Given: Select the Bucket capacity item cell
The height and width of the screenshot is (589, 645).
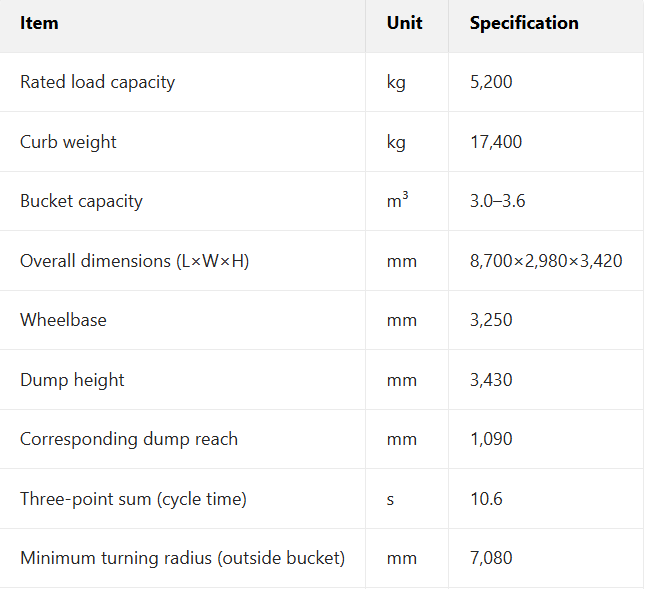Looking at the screenshot, I should click(81, 201).
